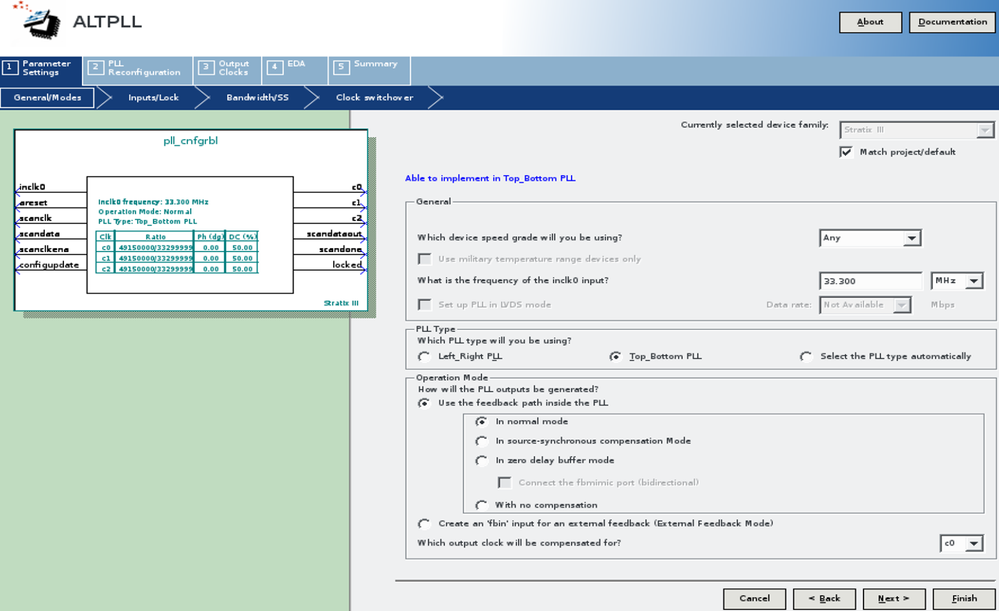Click the Stratix III label in diagram
Image resolution: width=999 pixels, height=611 pixels.
pos(341,303)
